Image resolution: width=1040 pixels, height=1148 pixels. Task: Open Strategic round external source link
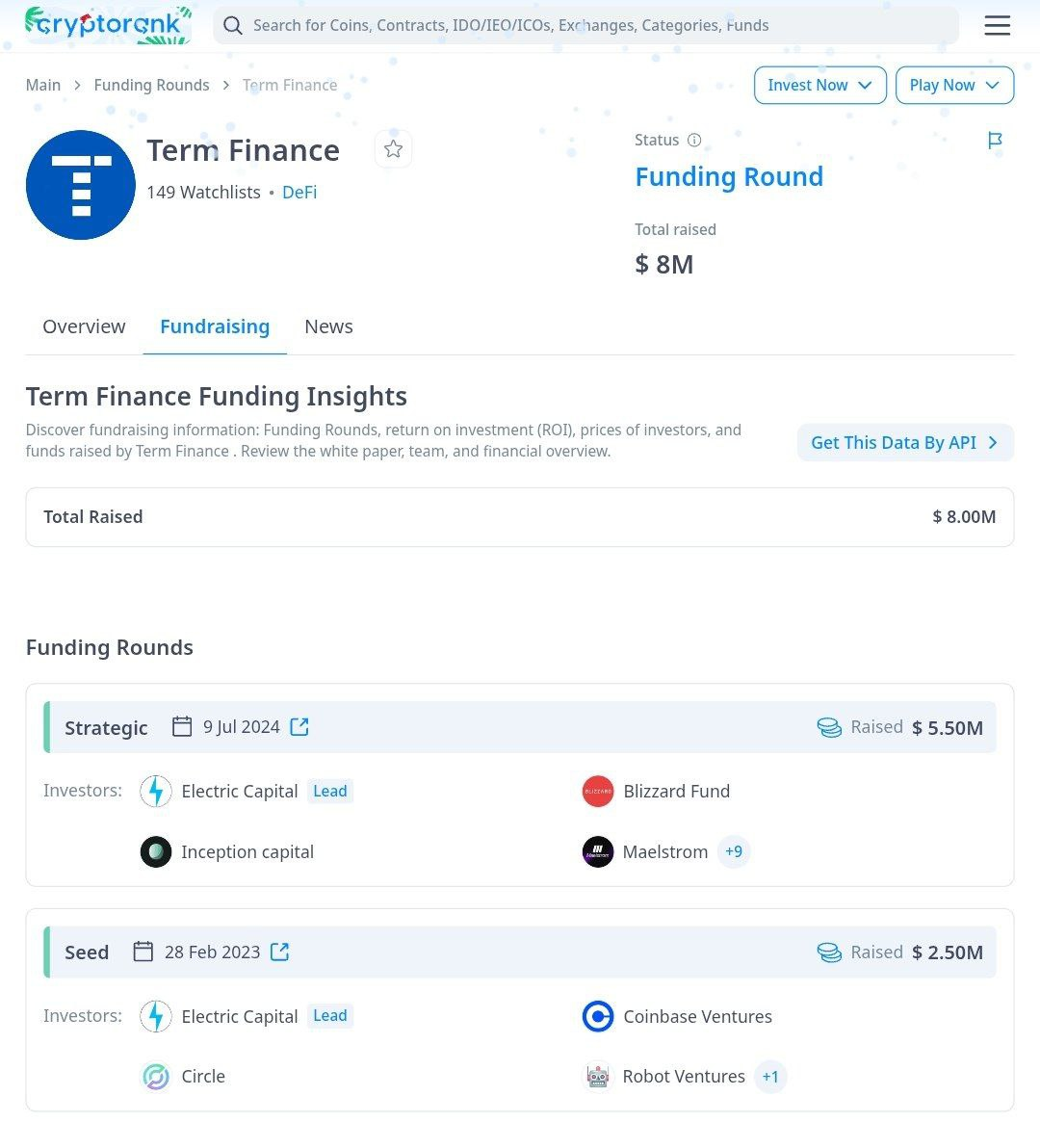coord(299,727)
